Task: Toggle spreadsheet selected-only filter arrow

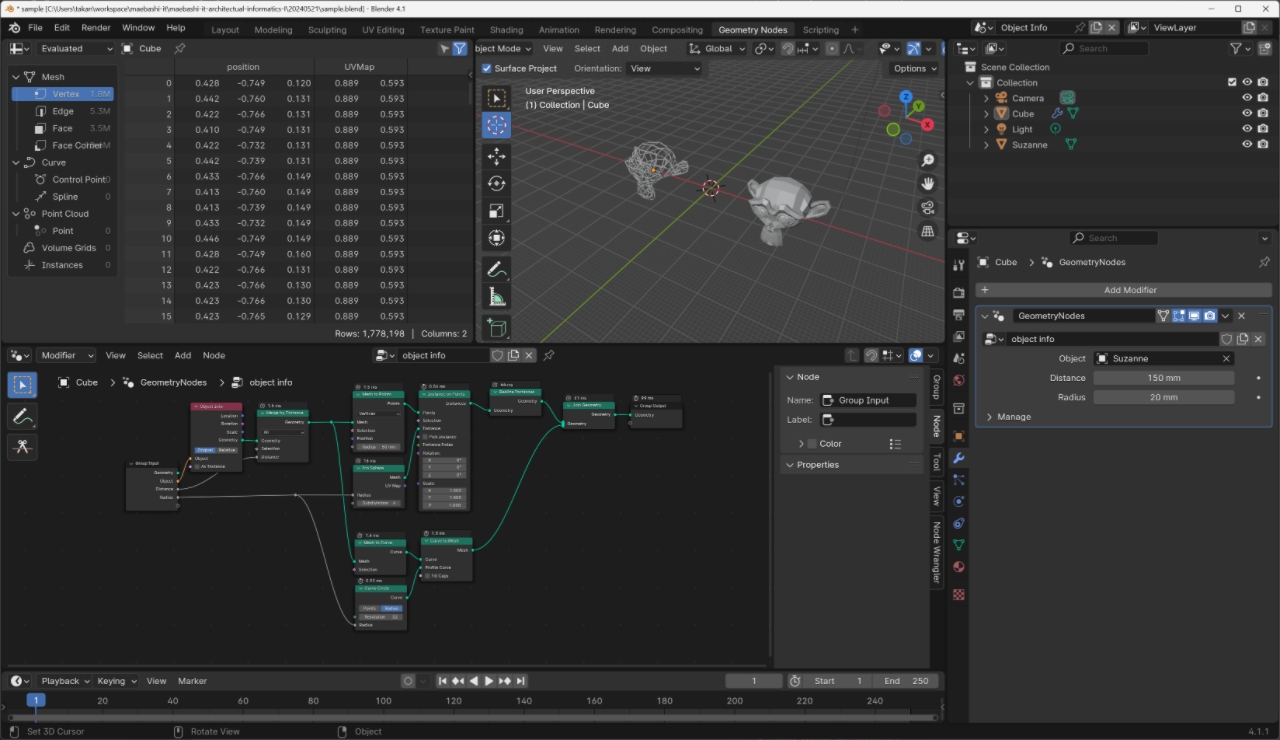Action: coord(444,48)
